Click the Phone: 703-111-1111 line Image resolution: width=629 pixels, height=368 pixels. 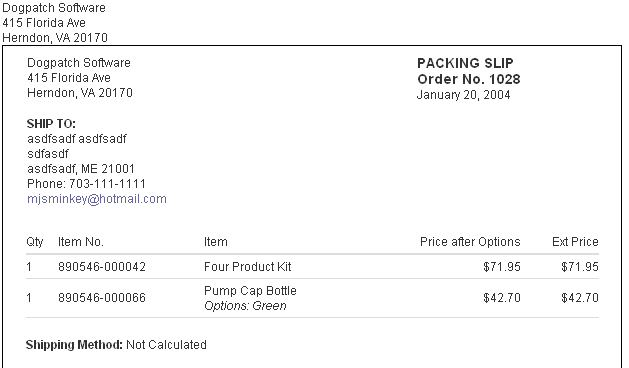pos(86,184)
